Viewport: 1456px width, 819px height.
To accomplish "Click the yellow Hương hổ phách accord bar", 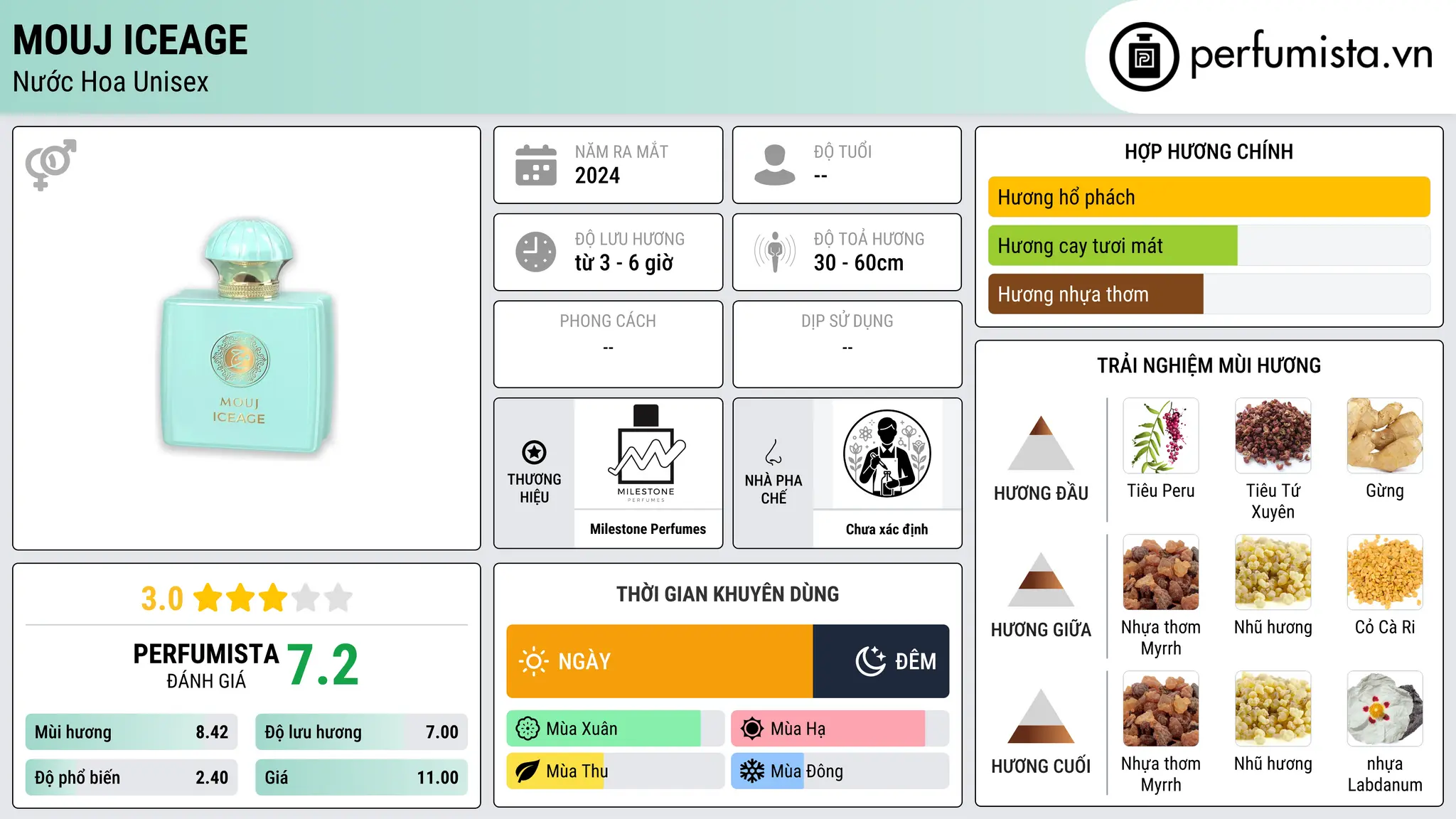I will tap(1209, 197).
